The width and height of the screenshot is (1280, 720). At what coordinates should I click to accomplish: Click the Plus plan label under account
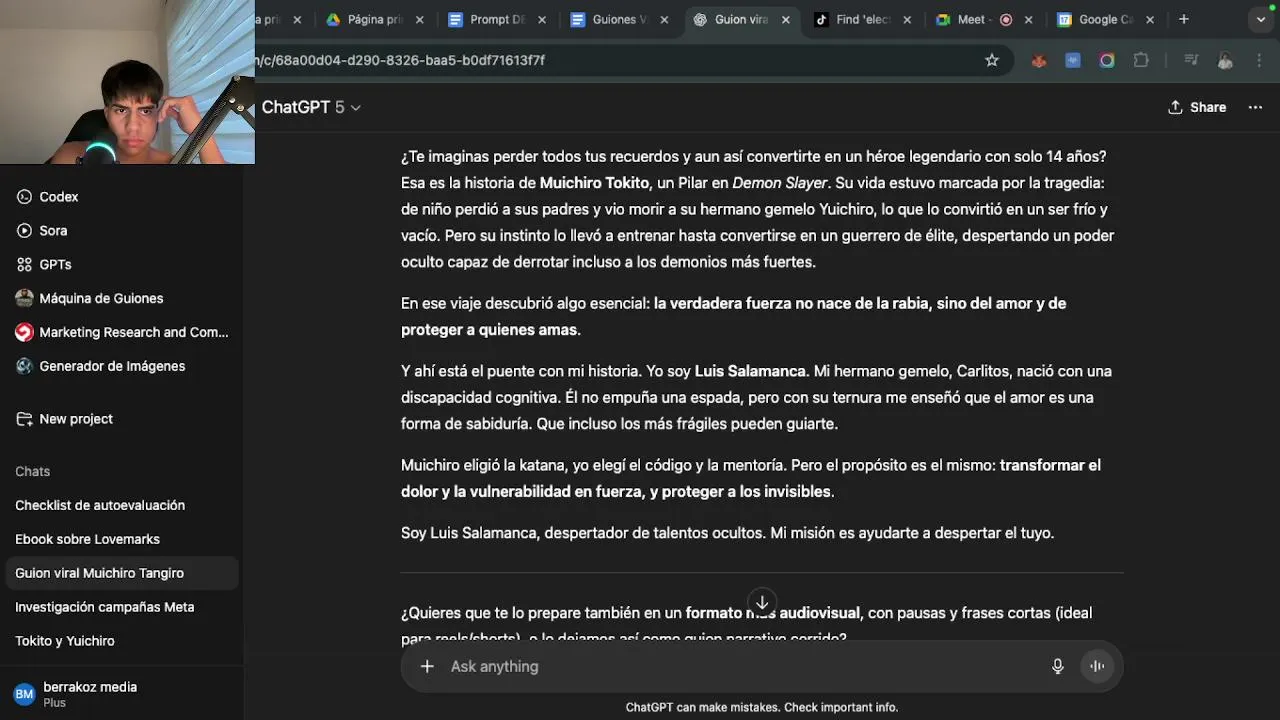[54, 703]
